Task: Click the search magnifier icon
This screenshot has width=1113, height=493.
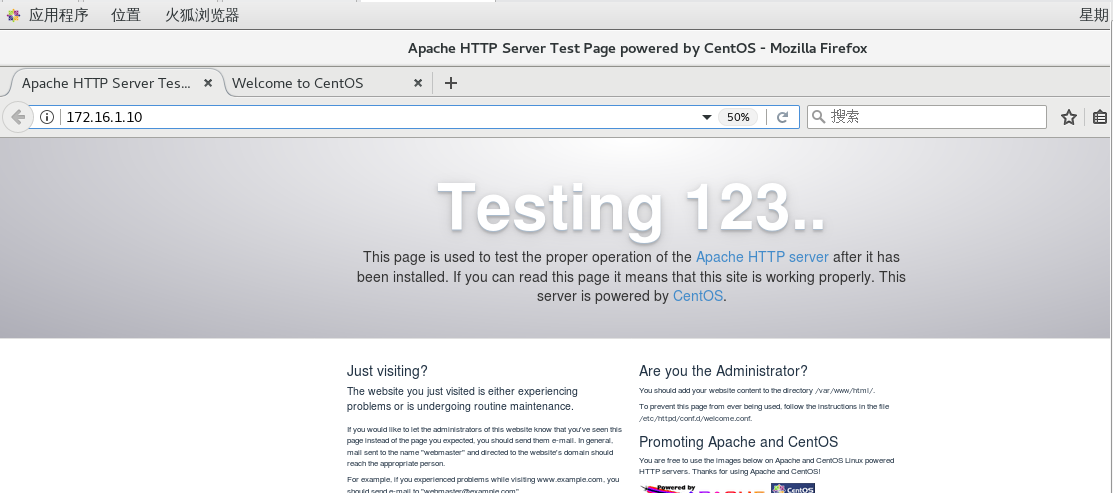Action: tap(818, 116)
